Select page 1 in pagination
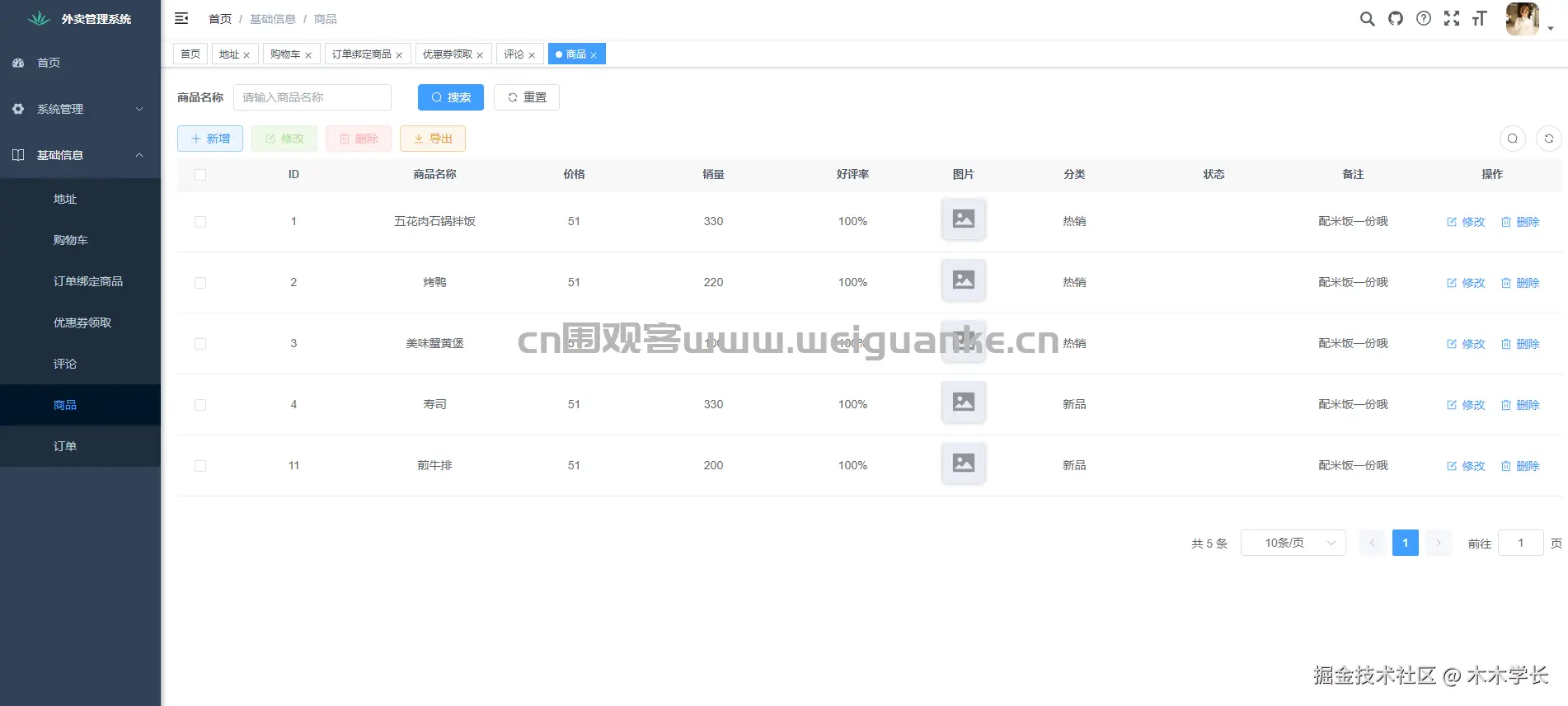Image resolution: width=1568 pixels, height=706 pixels. click(1405, 543)
